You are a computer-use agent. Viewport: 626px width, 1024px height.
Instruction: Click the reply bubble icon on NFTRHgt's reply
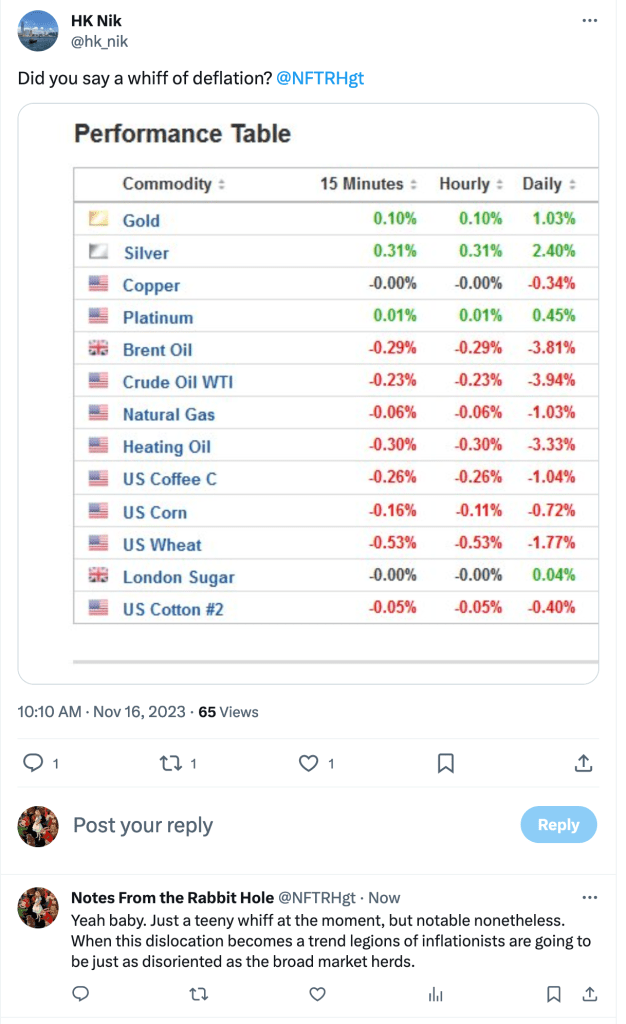(x=80, y=994)
